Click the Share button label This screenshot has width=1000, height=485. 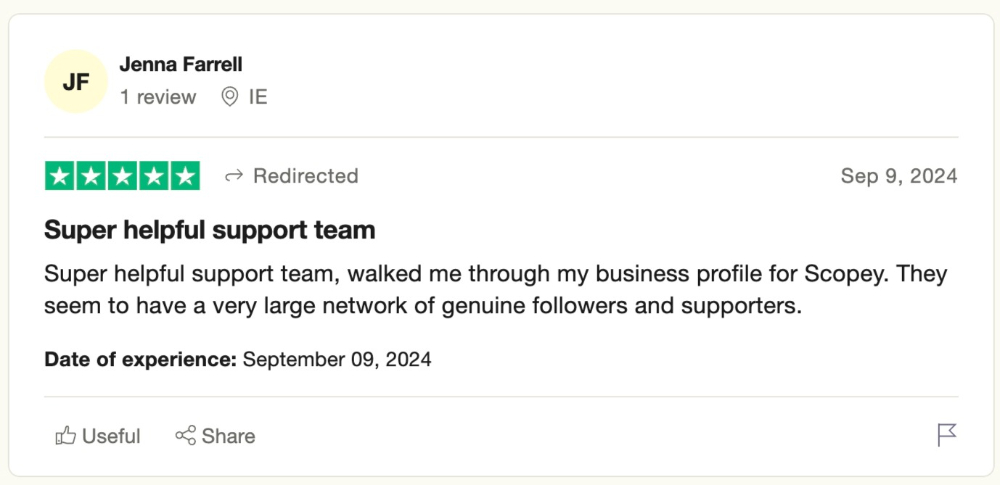tap(228, 436)
